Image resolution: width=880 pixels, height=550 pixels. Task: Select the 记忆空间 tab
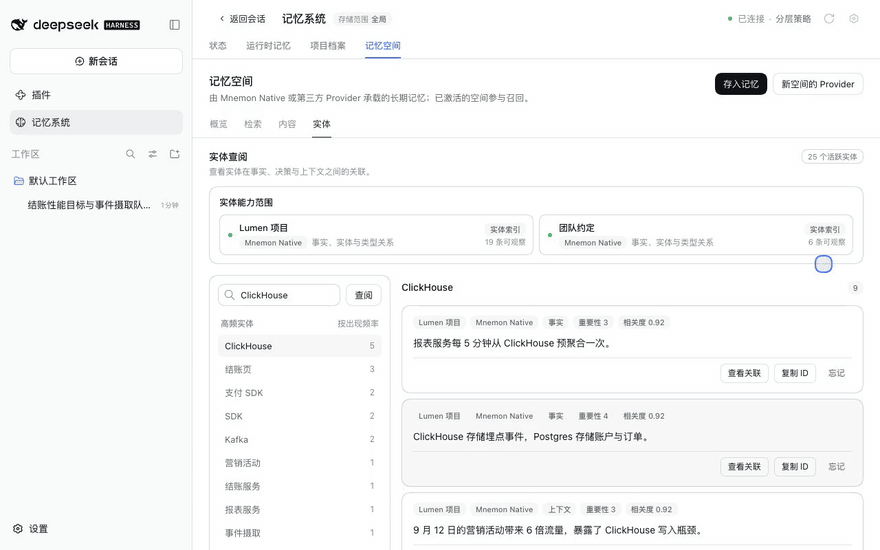click(x=383, y=46)
